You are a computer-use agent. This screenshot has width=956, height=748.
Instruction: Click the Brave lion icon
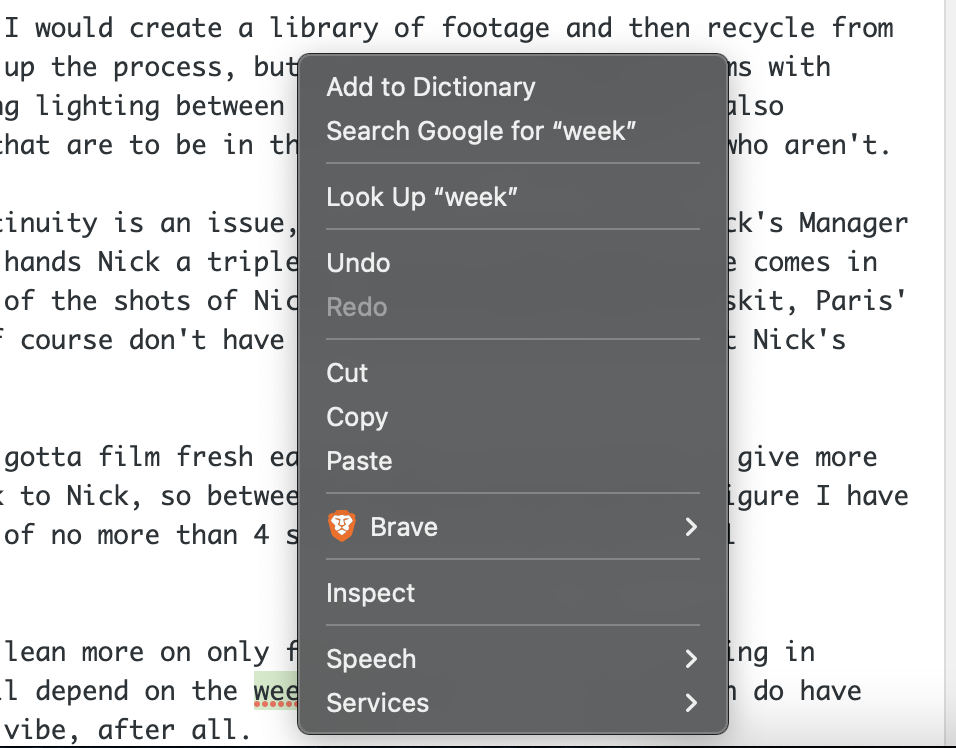coord(342,526)
